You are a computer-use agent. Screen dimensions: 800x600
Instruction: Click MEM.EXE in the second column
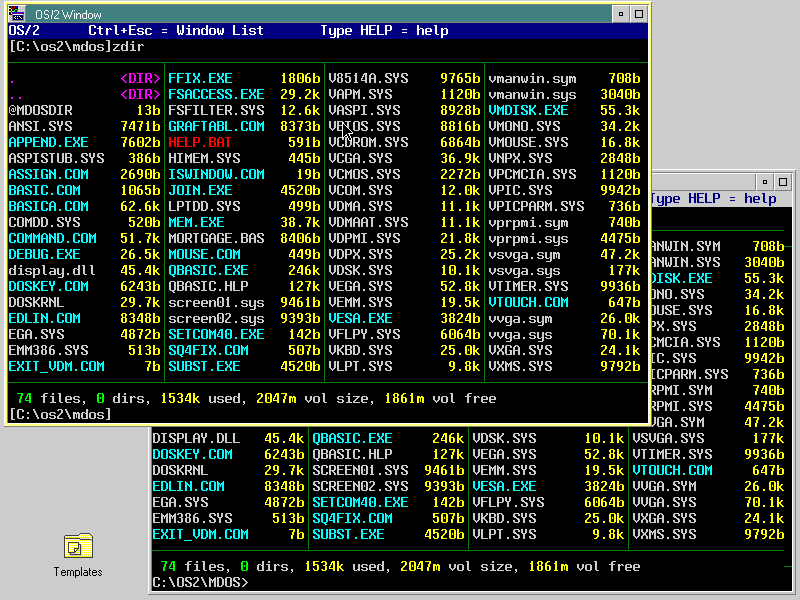click(196, 222)
